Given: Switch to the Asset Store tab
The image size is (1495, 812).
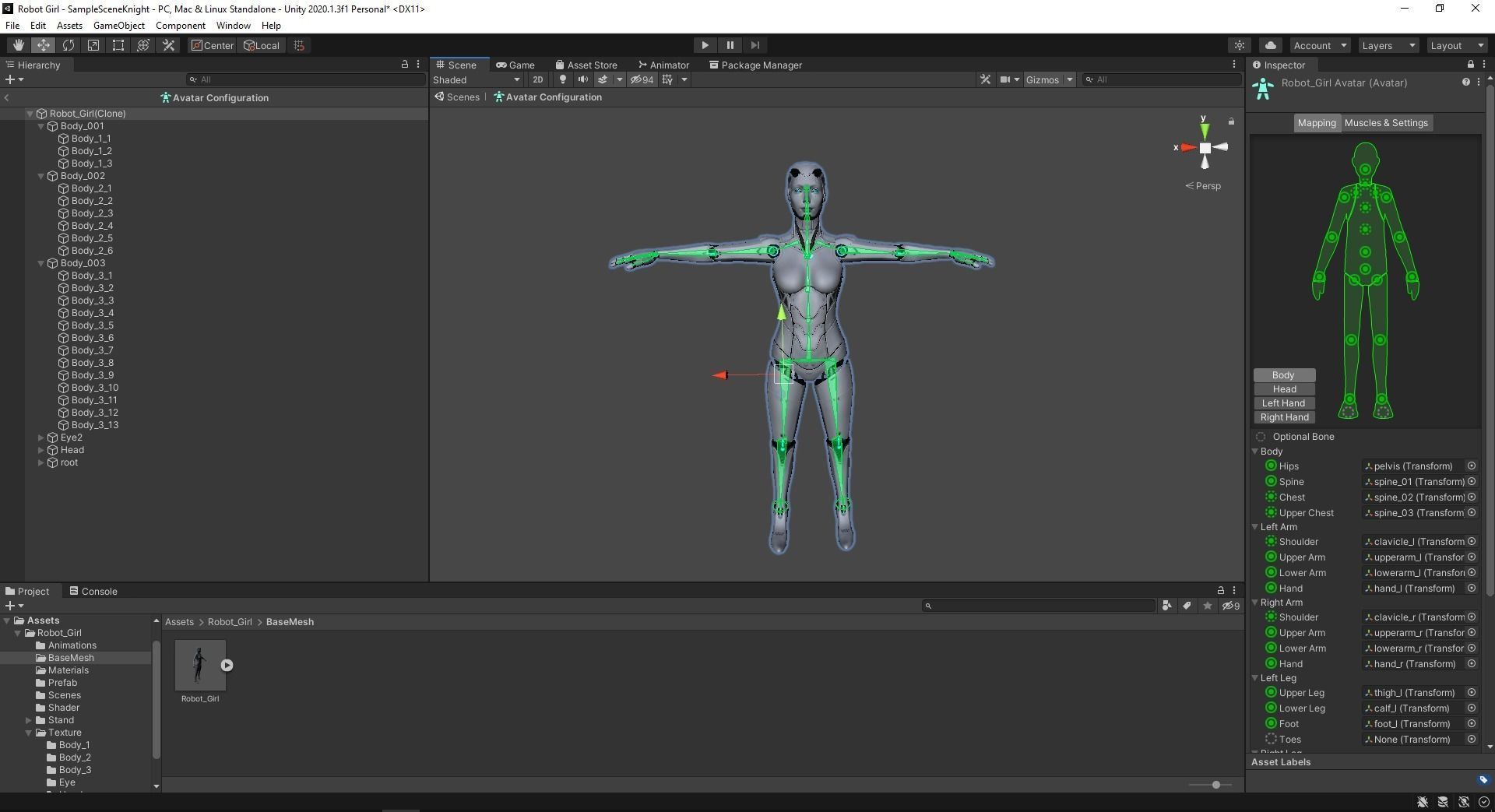Looking at the screenshot, I should click(x=586, y=65).
